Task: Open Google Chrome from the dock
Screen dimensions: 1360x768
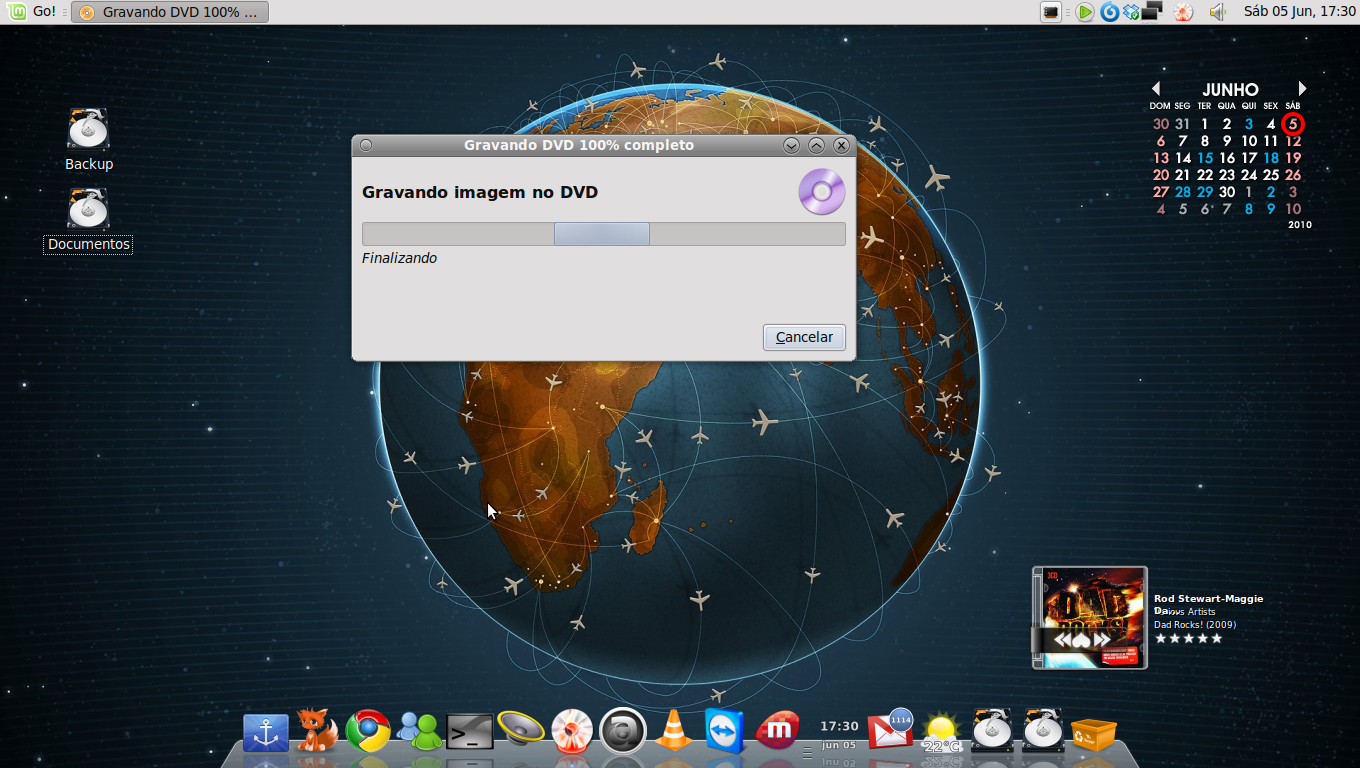Action: (368, 732)
